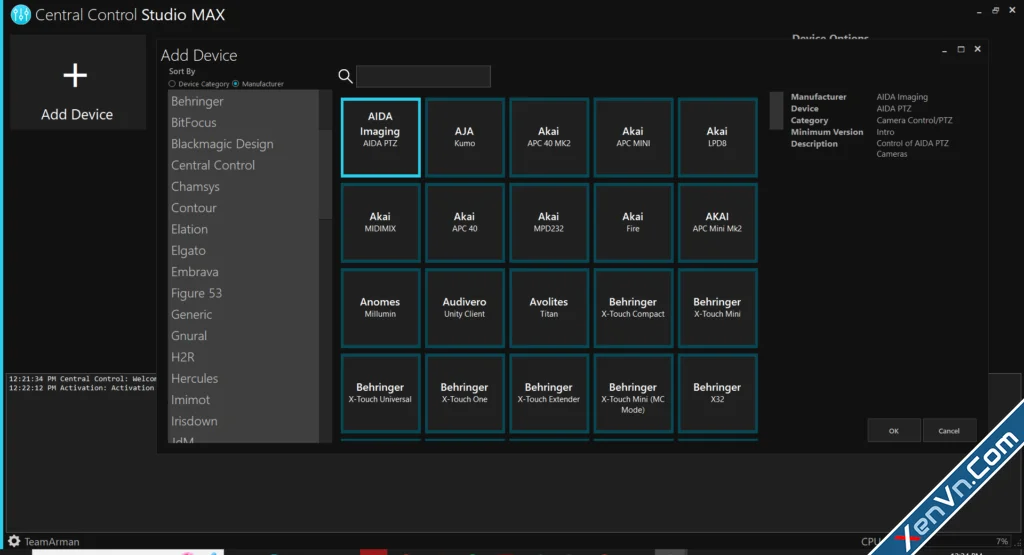This screenshot has width=1024, height=555.
Task: Select the Akai APC 40 MK2 tile
Action: (x=549, y=138)
